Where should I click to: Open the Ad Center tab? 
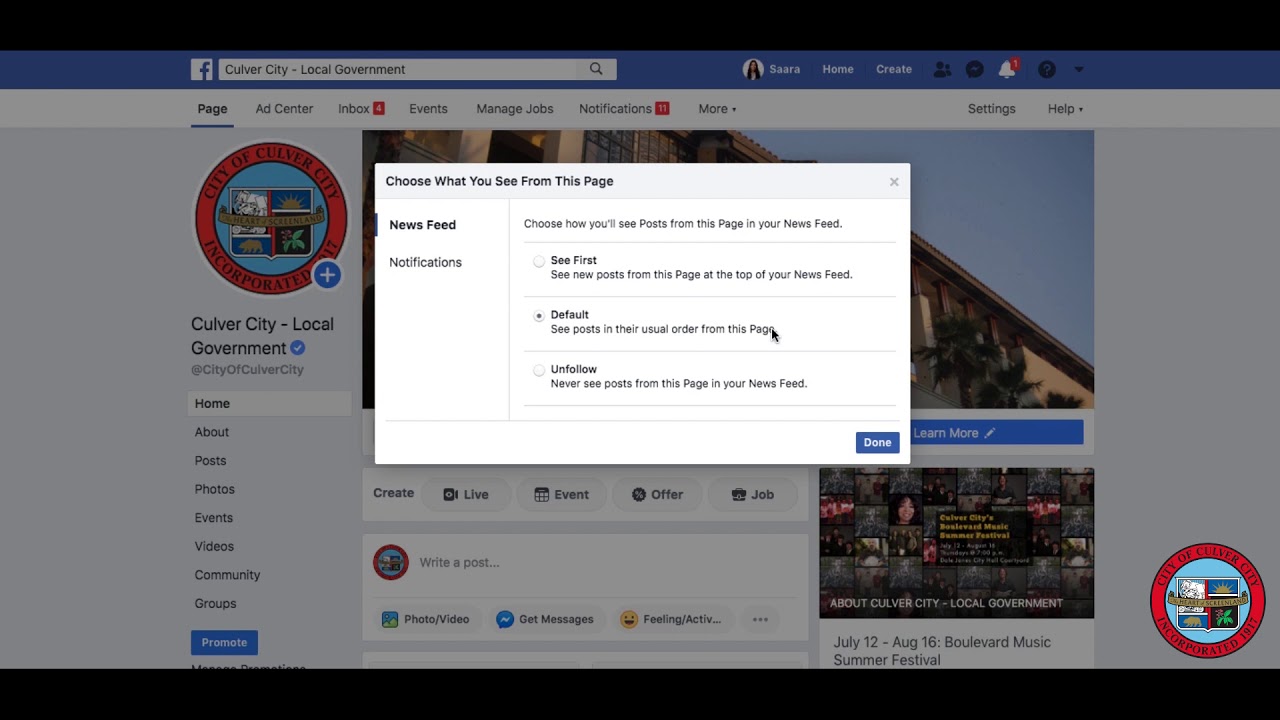[x=284, y=109]
